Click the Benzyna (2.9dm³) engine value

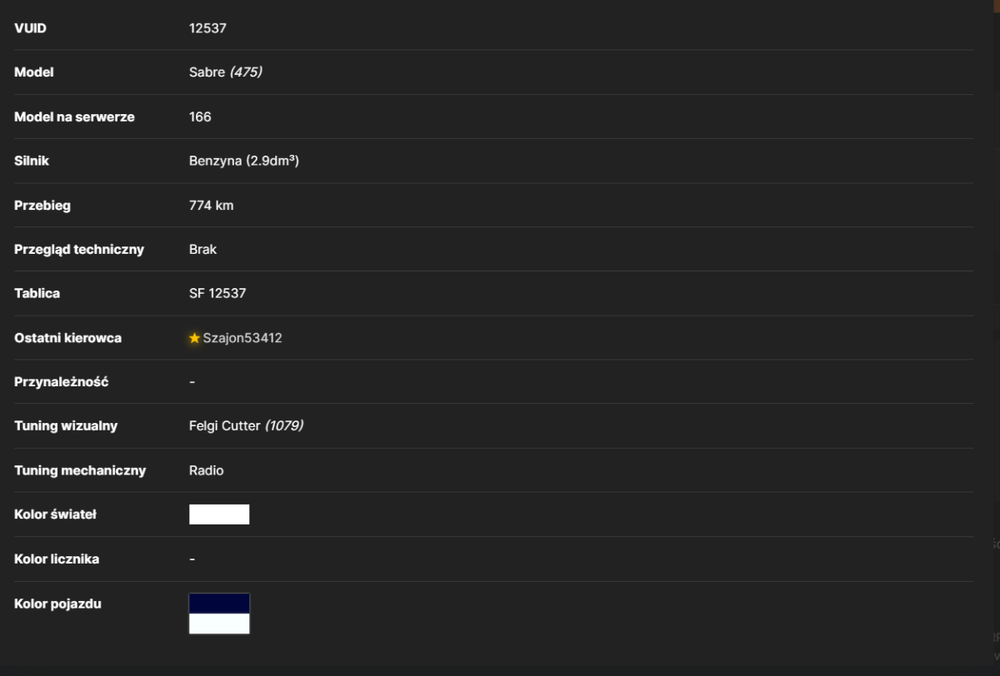click(244, 161)
